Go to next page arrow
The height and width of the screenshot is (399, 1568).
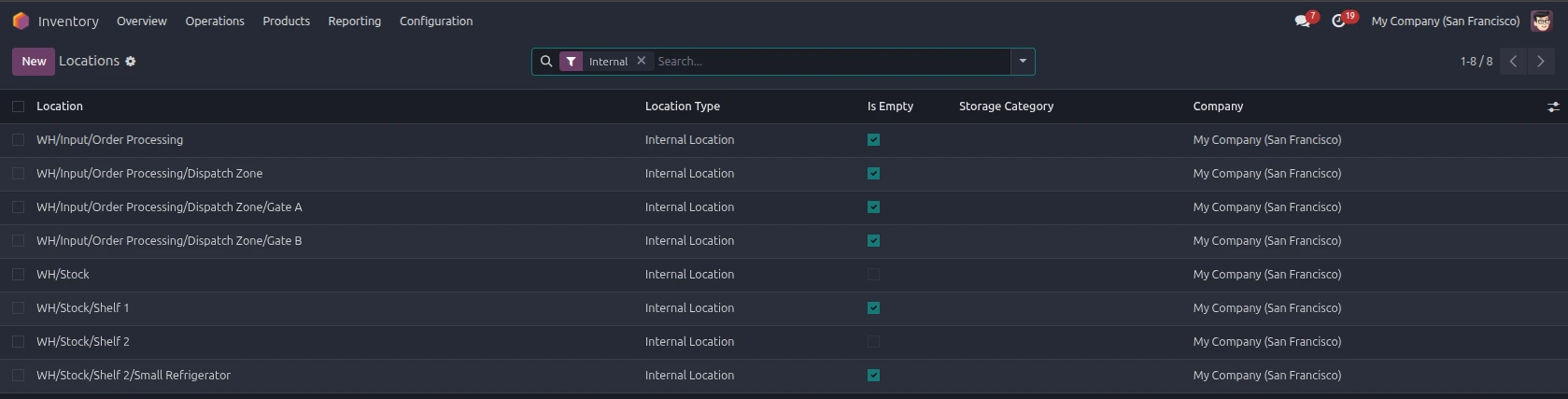1541,62
